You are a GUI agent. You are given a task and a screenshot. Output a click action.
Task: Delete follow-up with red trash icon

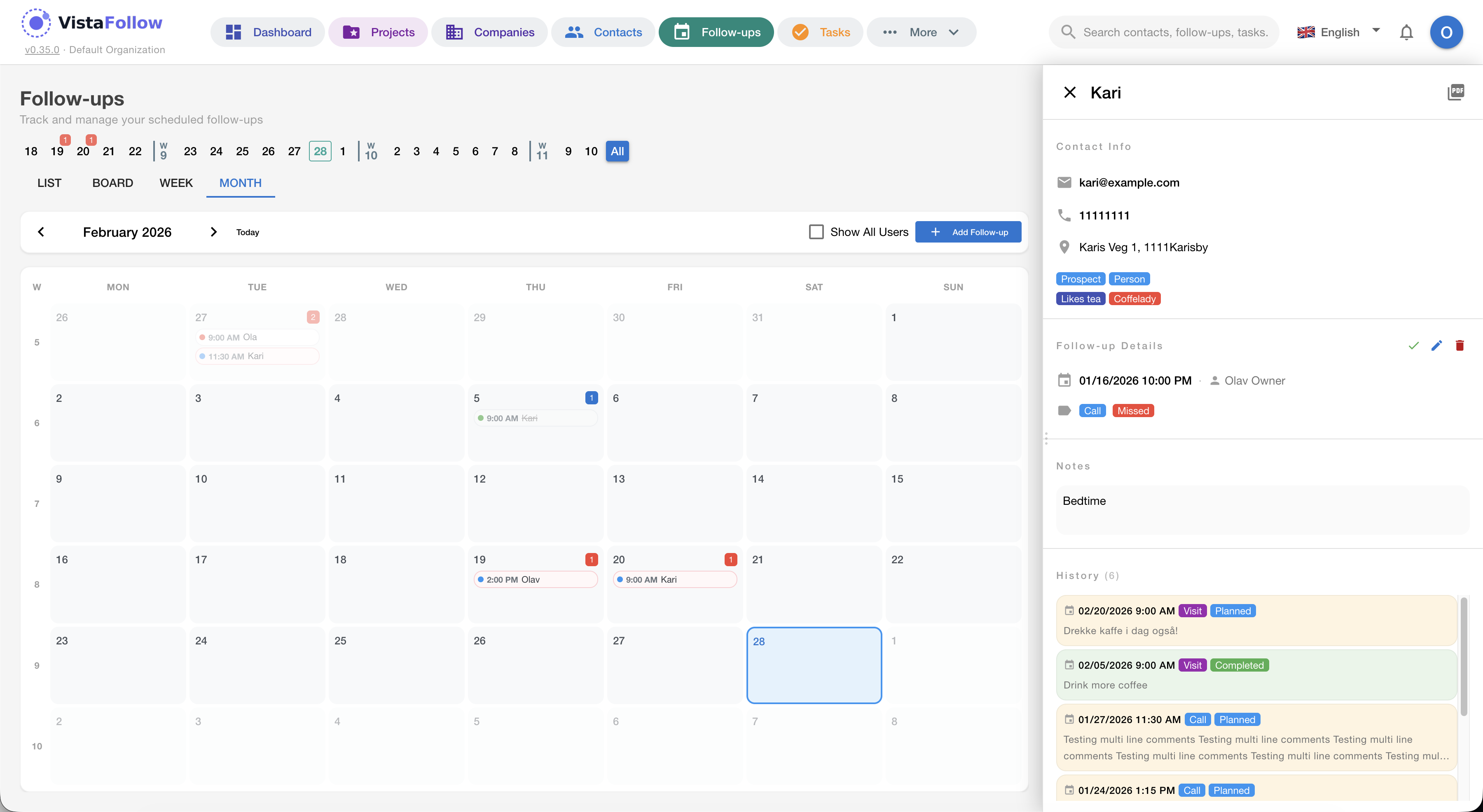click(x=1460, y=345)
